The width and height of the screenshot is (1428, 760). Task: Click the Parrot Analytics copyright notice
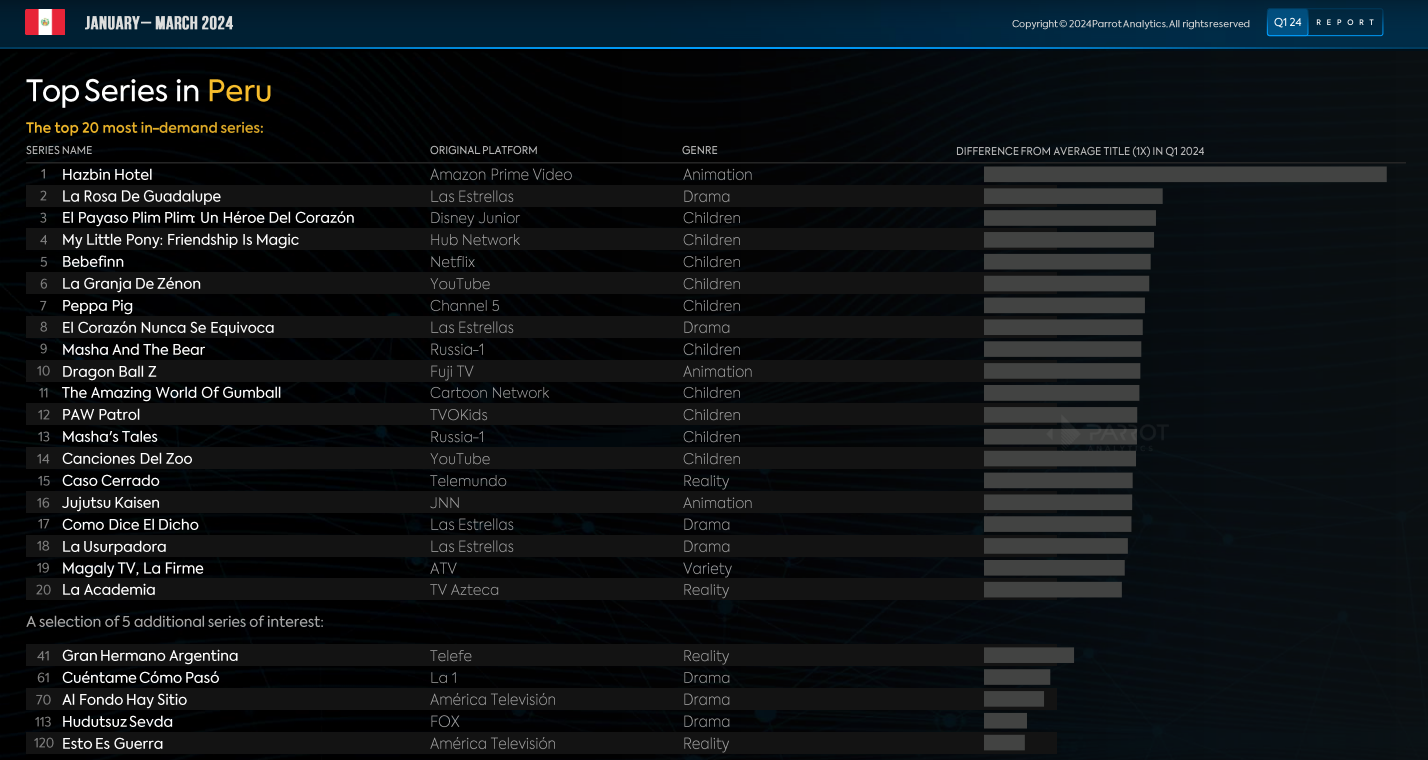tap(1130, 24)
